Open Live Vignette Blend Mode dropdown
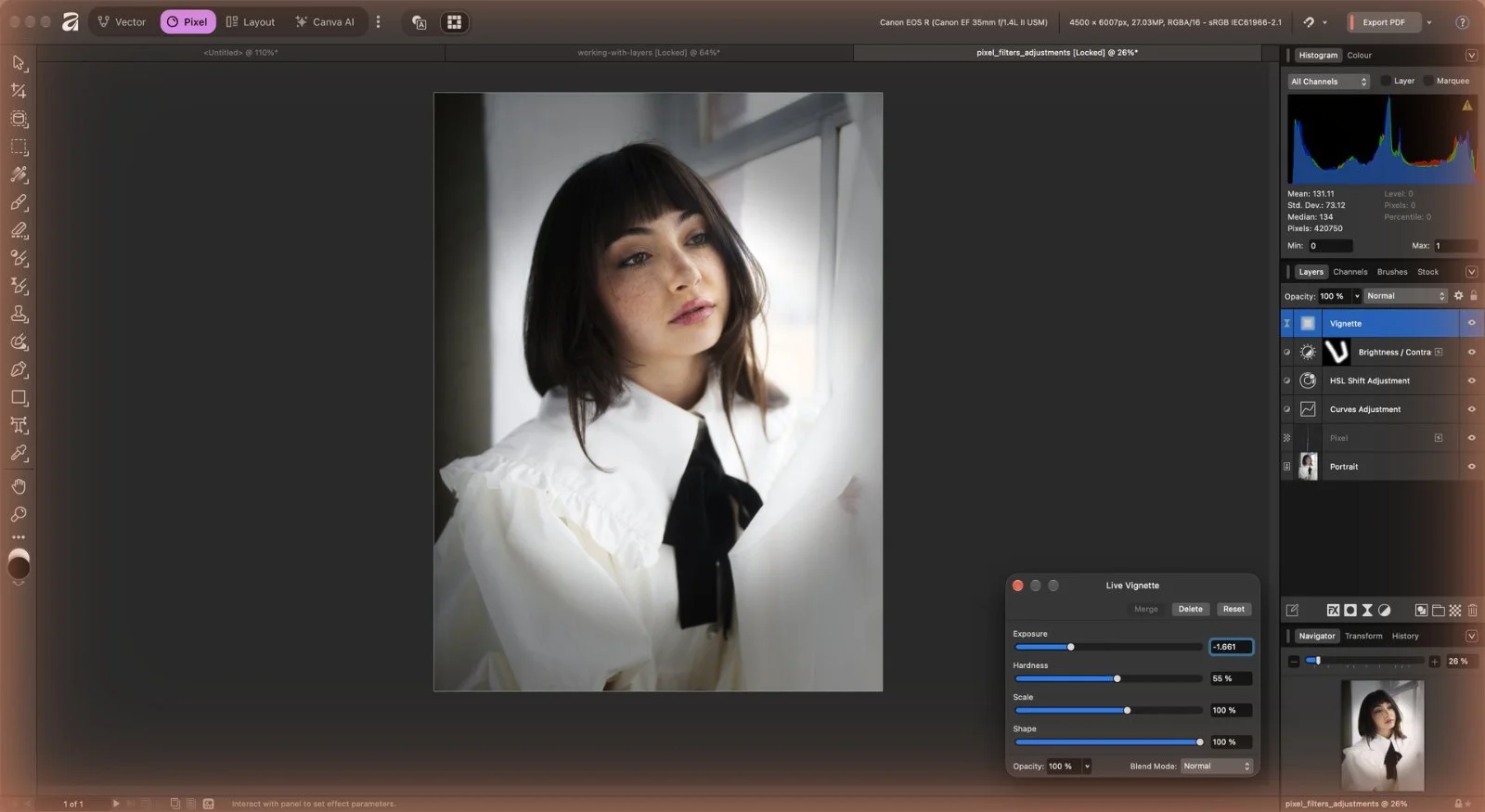This screenshot has width=1485, height=812. point(1217,767)
